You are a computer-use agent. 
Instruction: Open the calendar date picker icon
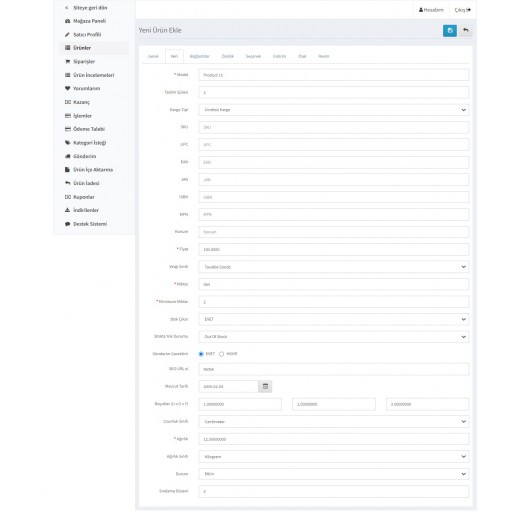[x=265, y=386]
